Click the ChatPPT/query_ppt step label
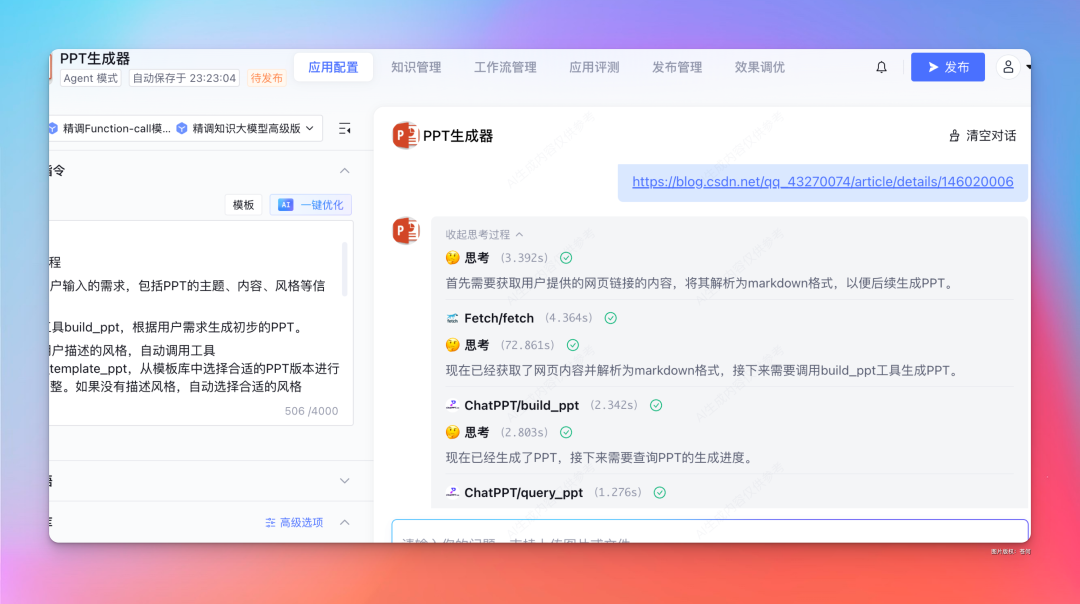The image size is (1080, 604). click(523, 492)
